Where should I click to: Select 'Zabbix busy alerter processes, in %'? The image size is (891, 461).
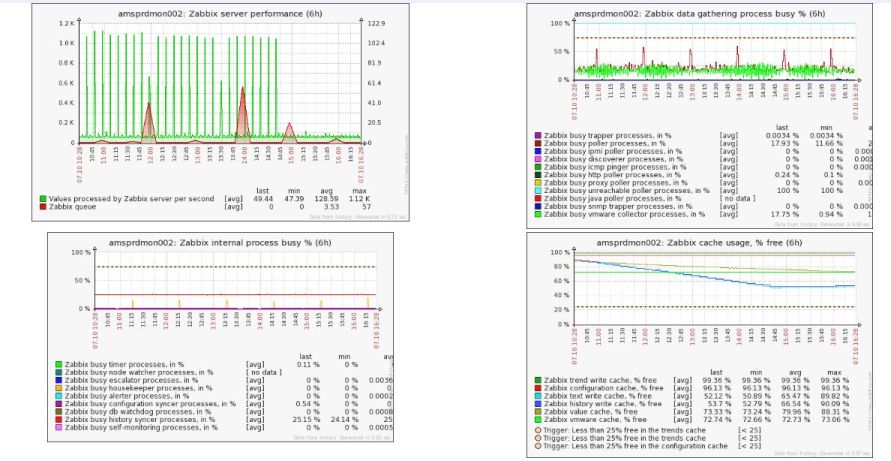[x=127, y=396]
